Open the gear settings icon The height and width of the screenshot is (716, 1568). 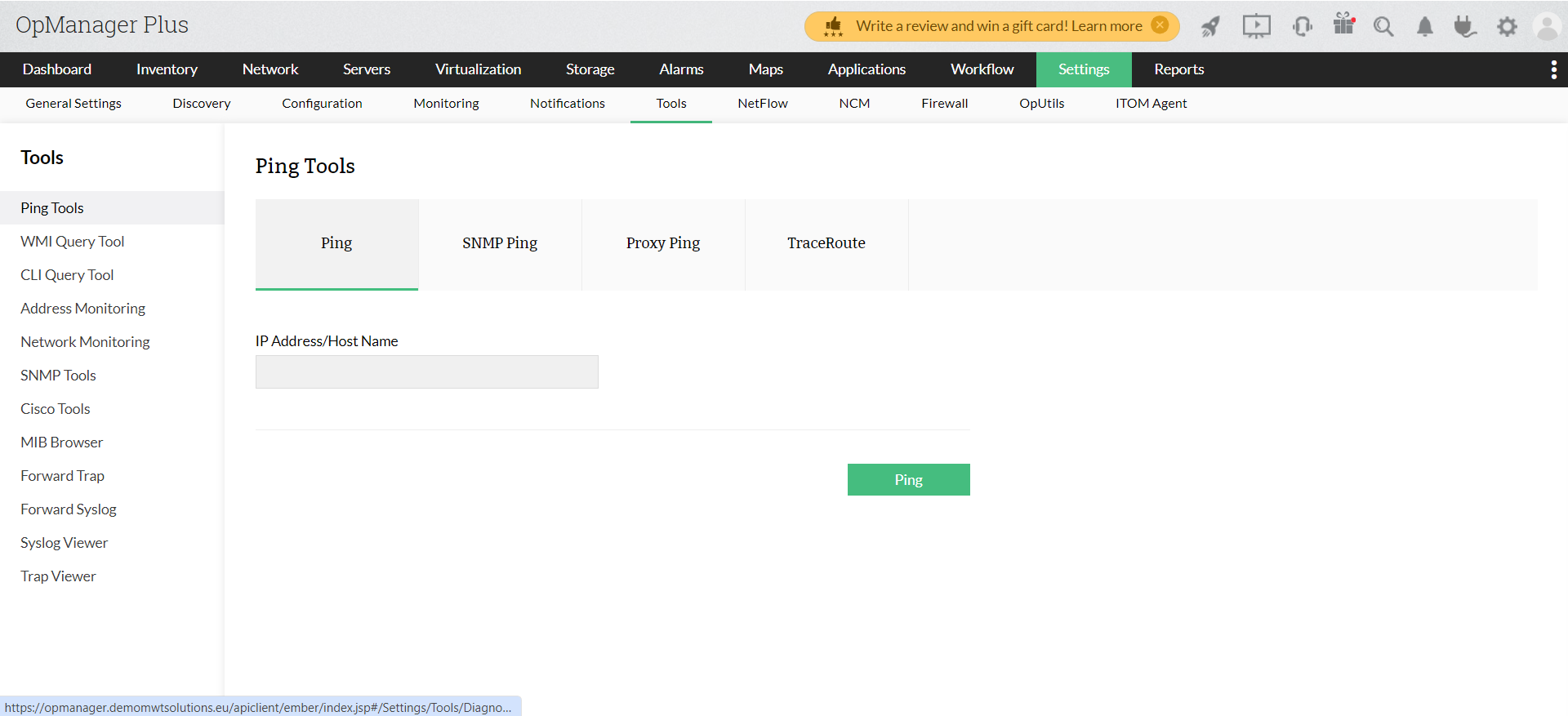coord(1507,26)
